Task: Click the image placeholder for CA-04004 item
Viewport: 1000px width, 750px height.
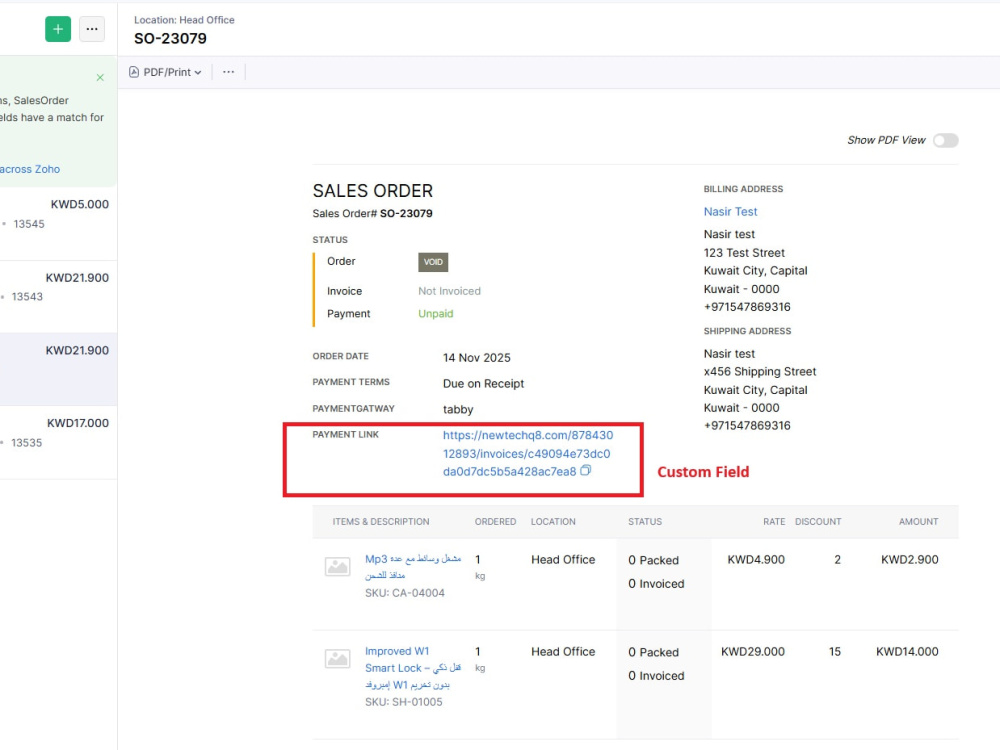Action: point(337,566)
